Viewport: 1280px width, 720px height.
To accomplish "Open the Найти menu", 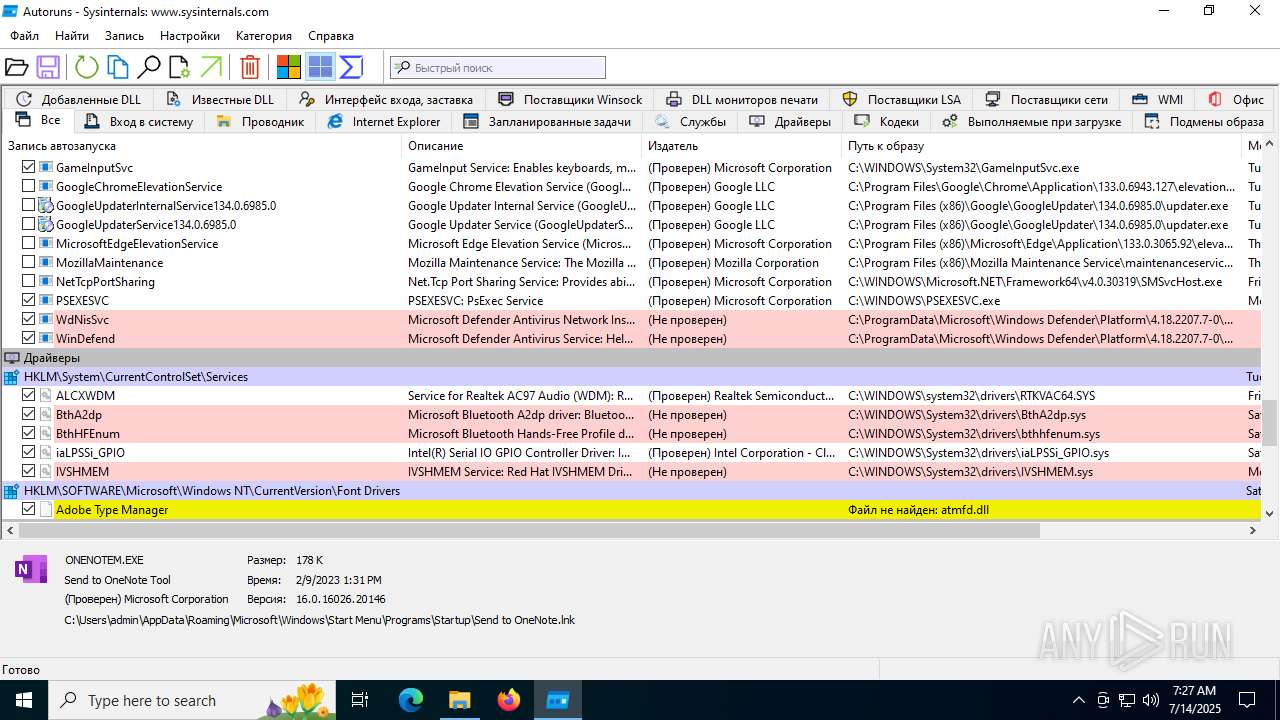I will click(x=72, y=35).
